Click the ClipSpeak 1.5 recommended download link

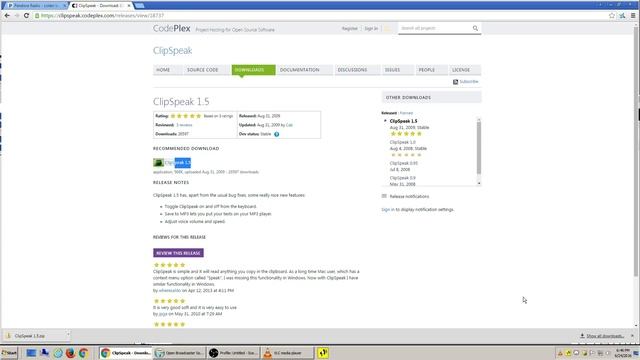tap(178, 163)
